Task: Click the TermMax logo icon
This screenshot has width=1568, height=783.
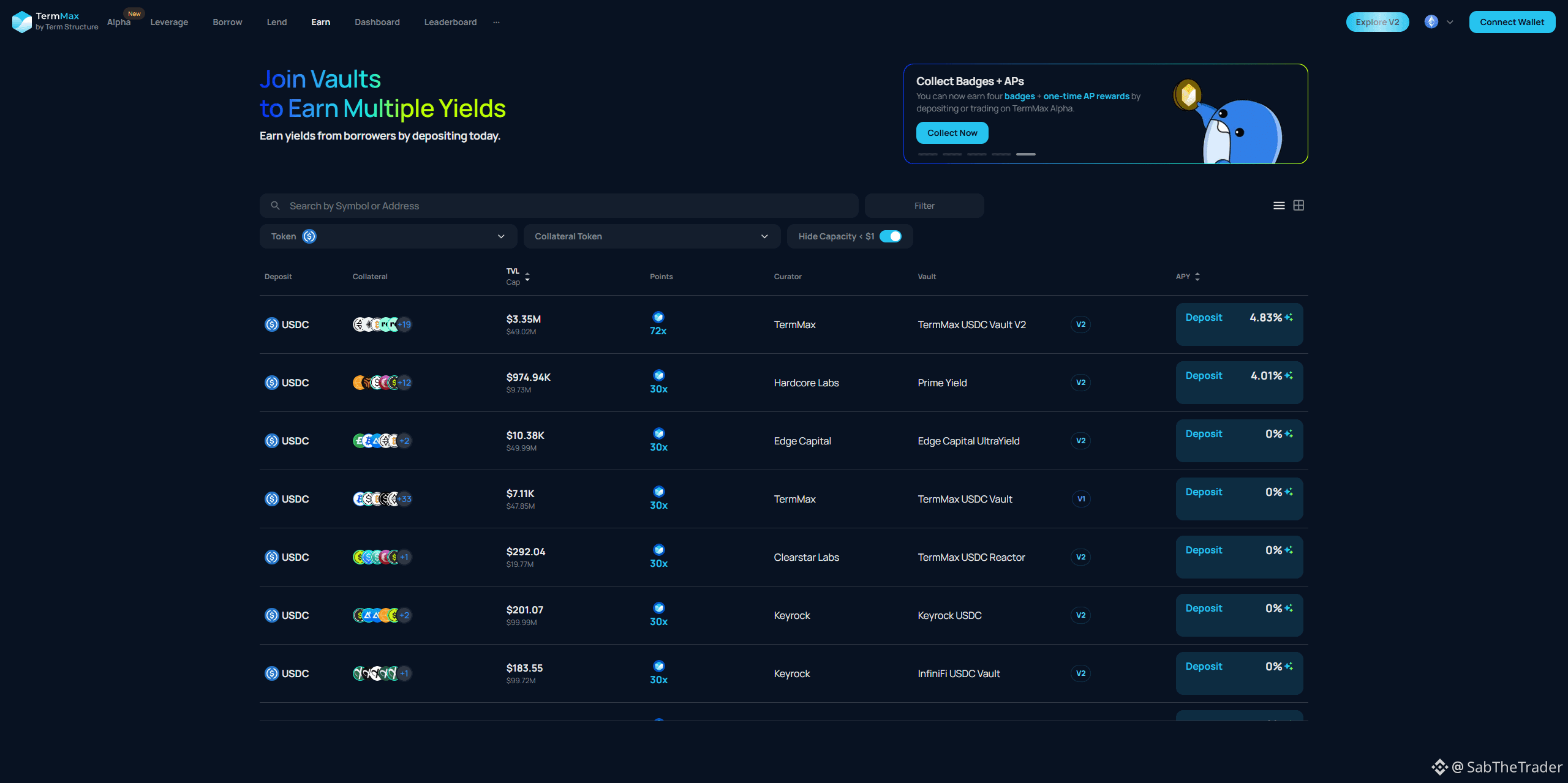Action: tap(22, 22)
